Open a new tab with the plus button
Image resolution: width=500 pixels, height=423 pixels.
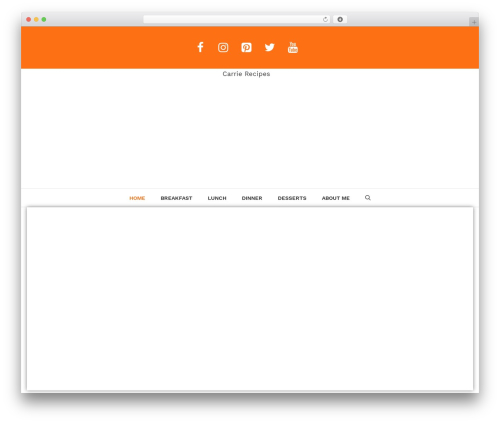(474, 22)
